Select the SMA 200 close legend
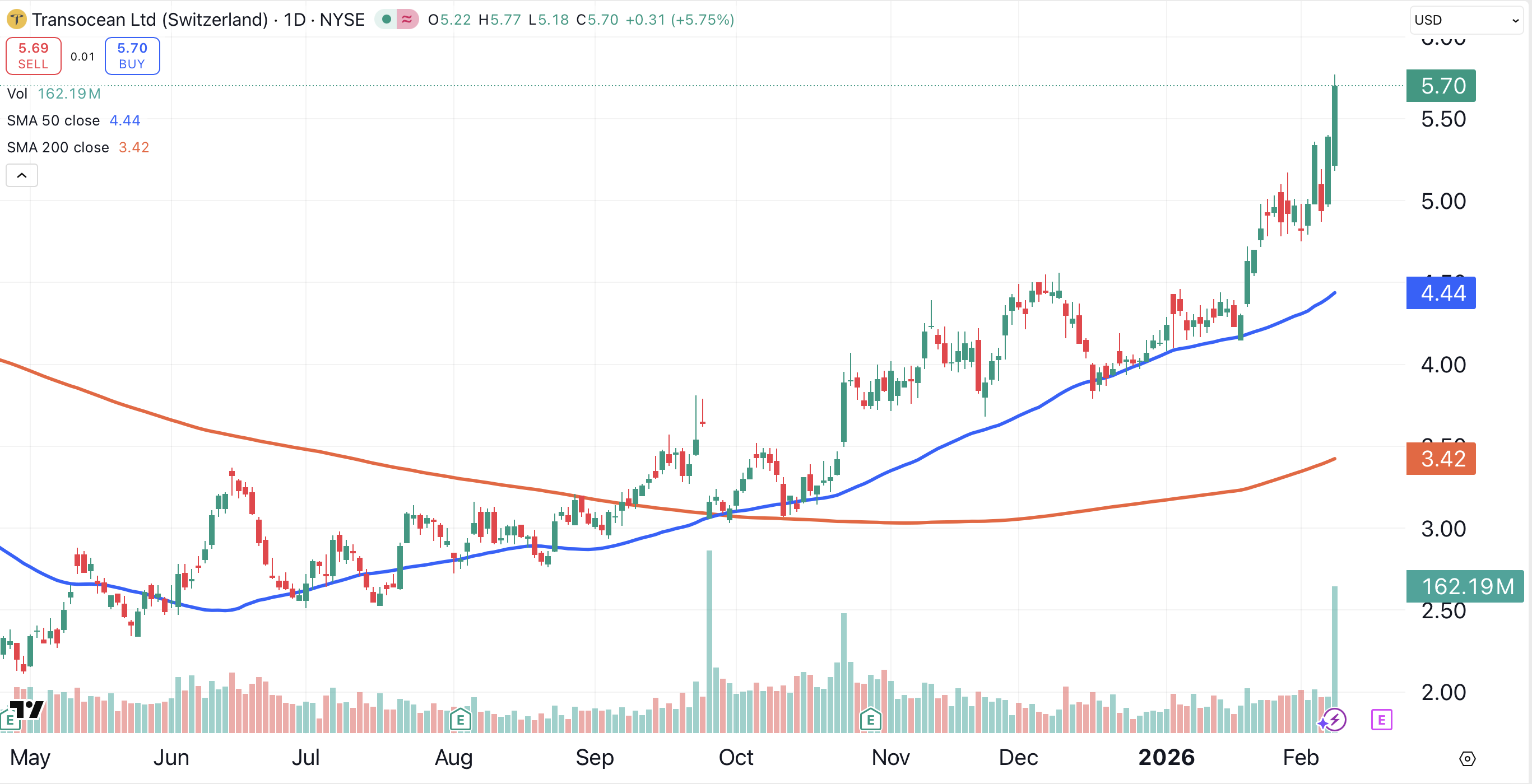 pos(58,147)
